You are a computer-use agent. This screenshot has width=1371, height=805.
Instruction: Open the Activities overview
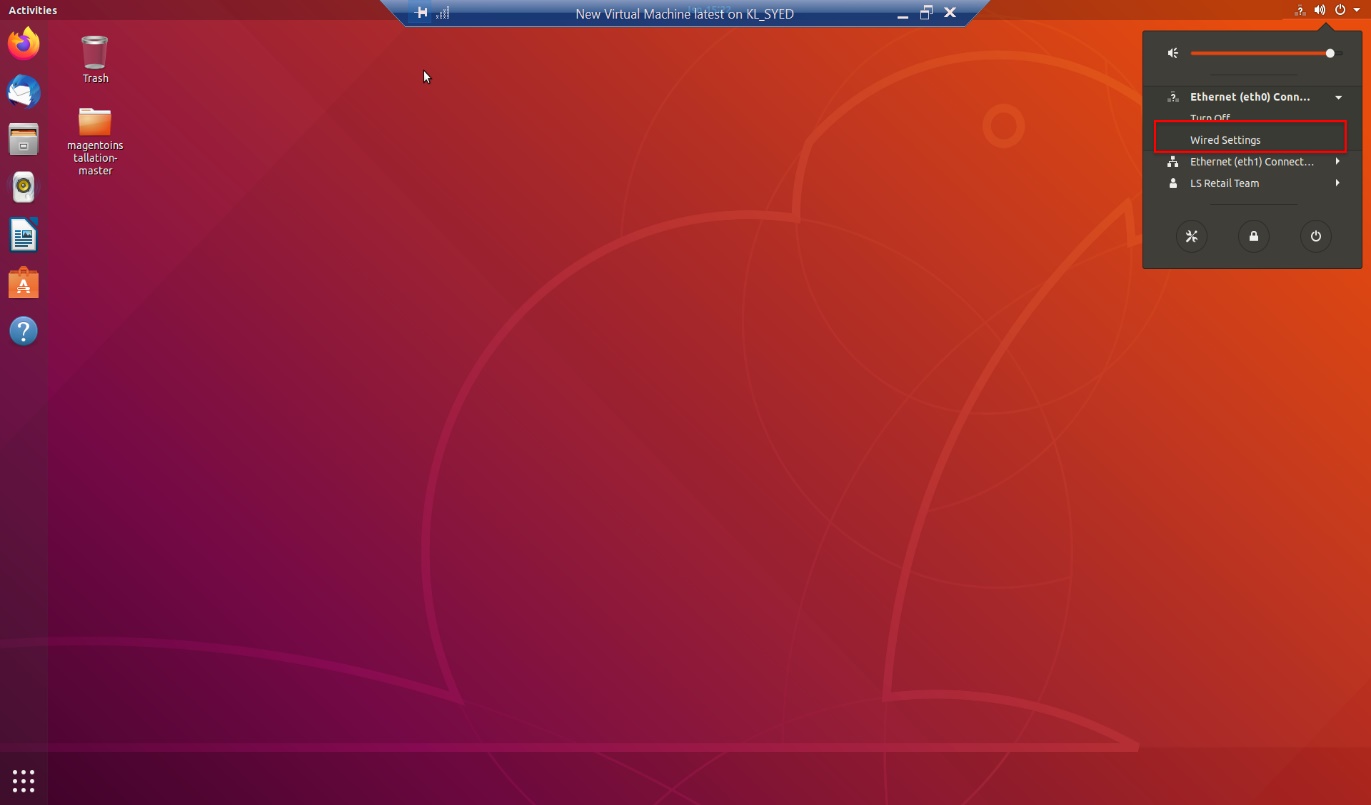[x=33, y=10]
